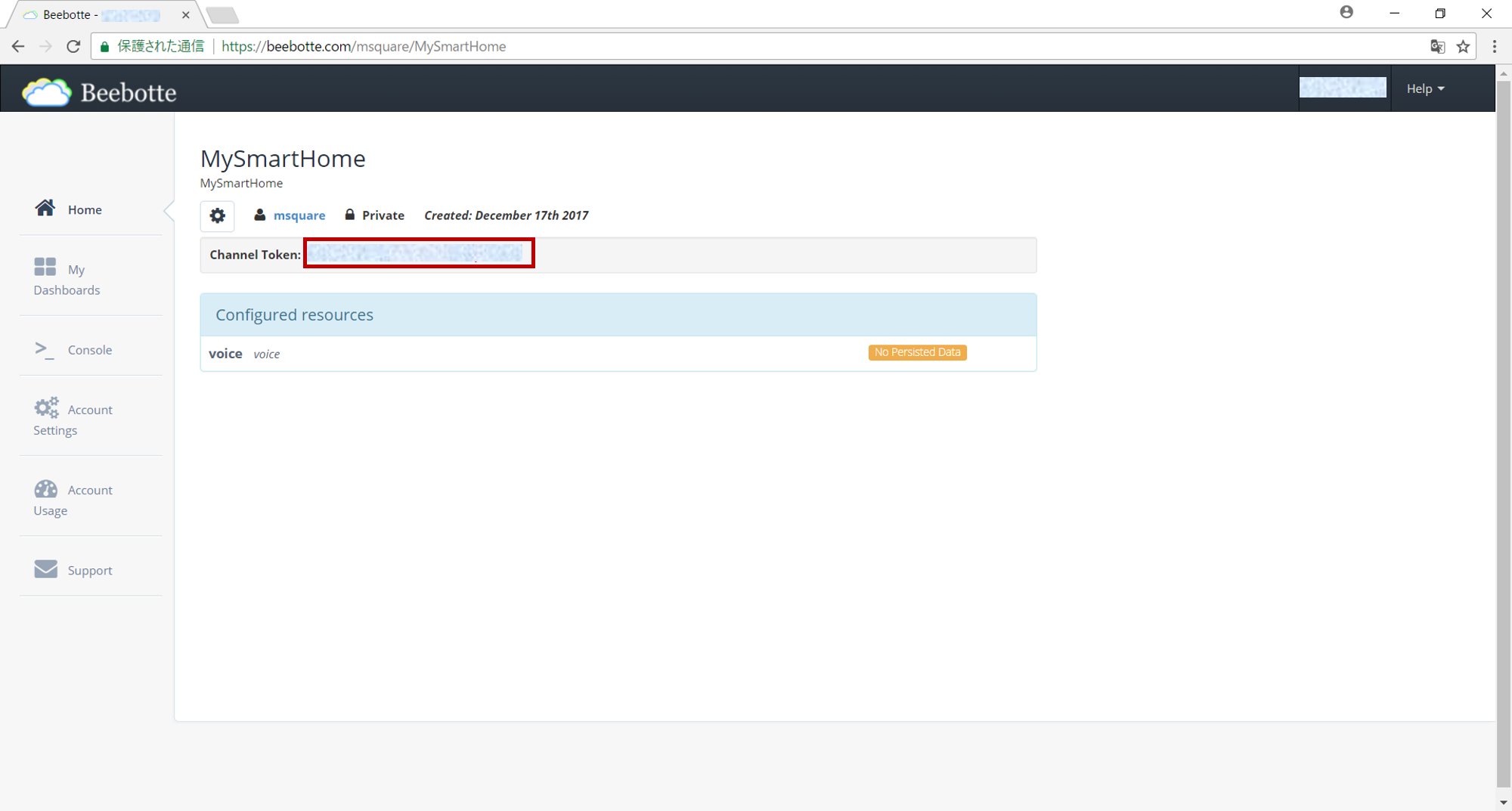Click the MySmartHome channel heading
Viewport: 1512px width, 811px height.
point(283,159)
